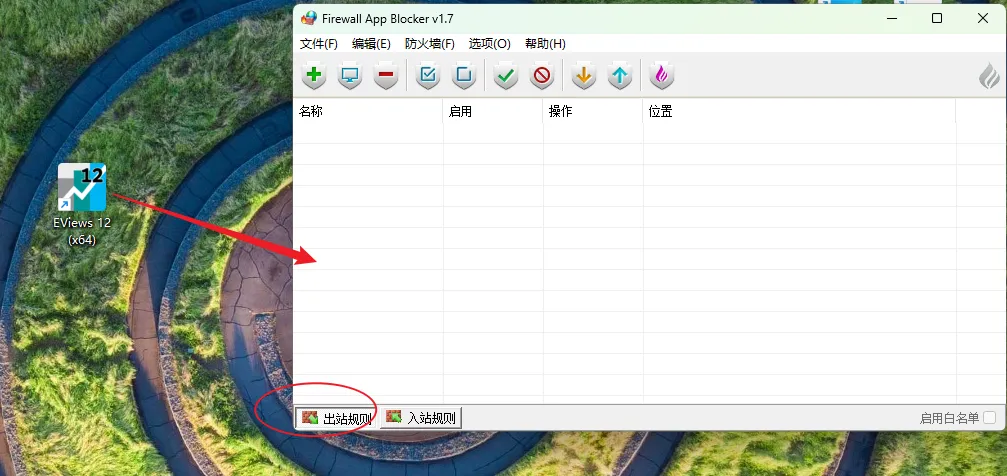This screenshot has height=476, width=1007.
Task: Sort by the 名称 column header
Action: (368, 112)
